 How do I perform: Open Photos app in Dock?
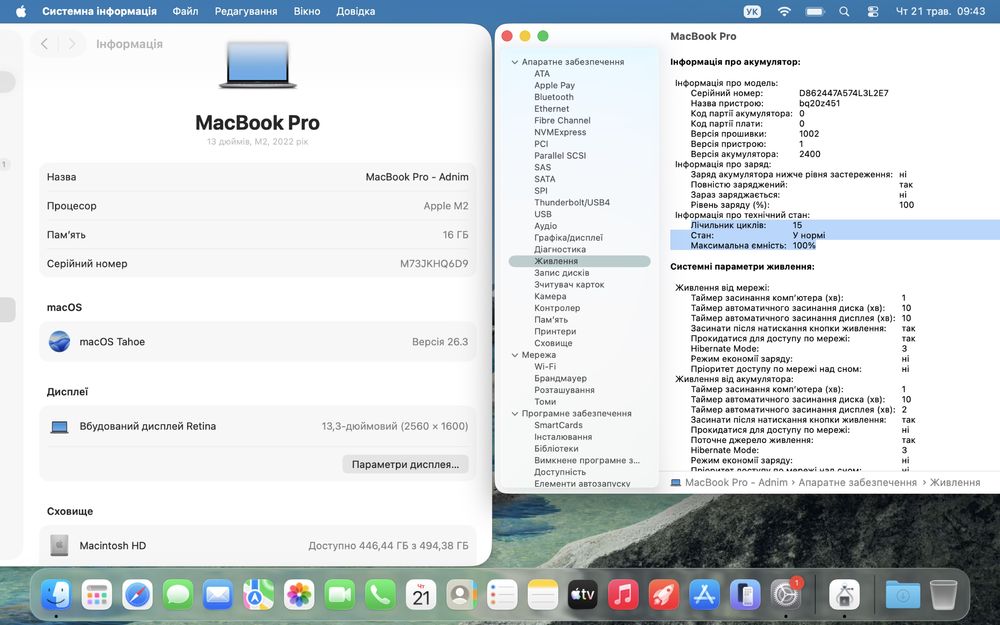[299, 596]
